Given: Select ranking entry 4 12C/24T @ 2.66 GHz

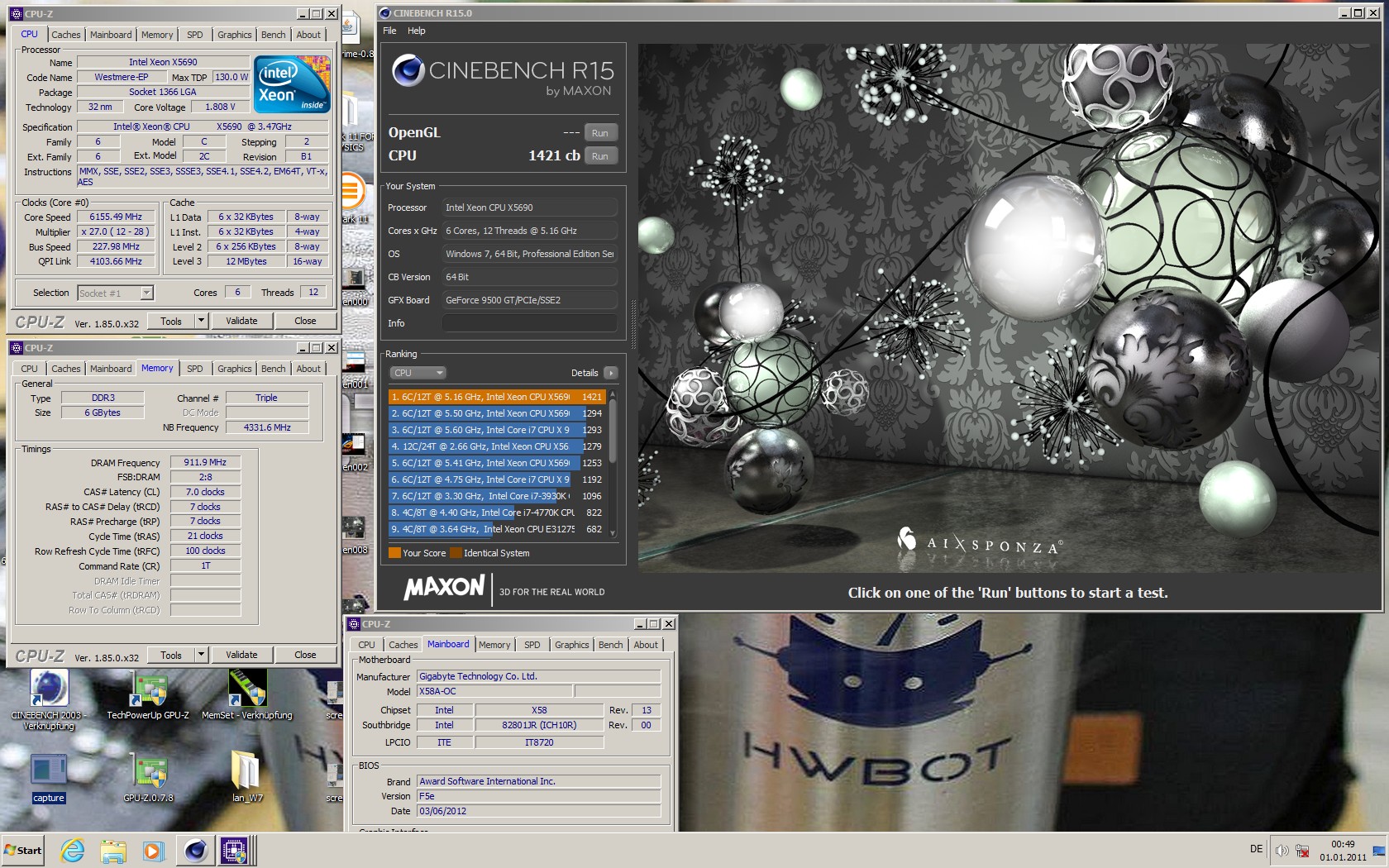Looking at the screenshot, I should pos(497,446).
